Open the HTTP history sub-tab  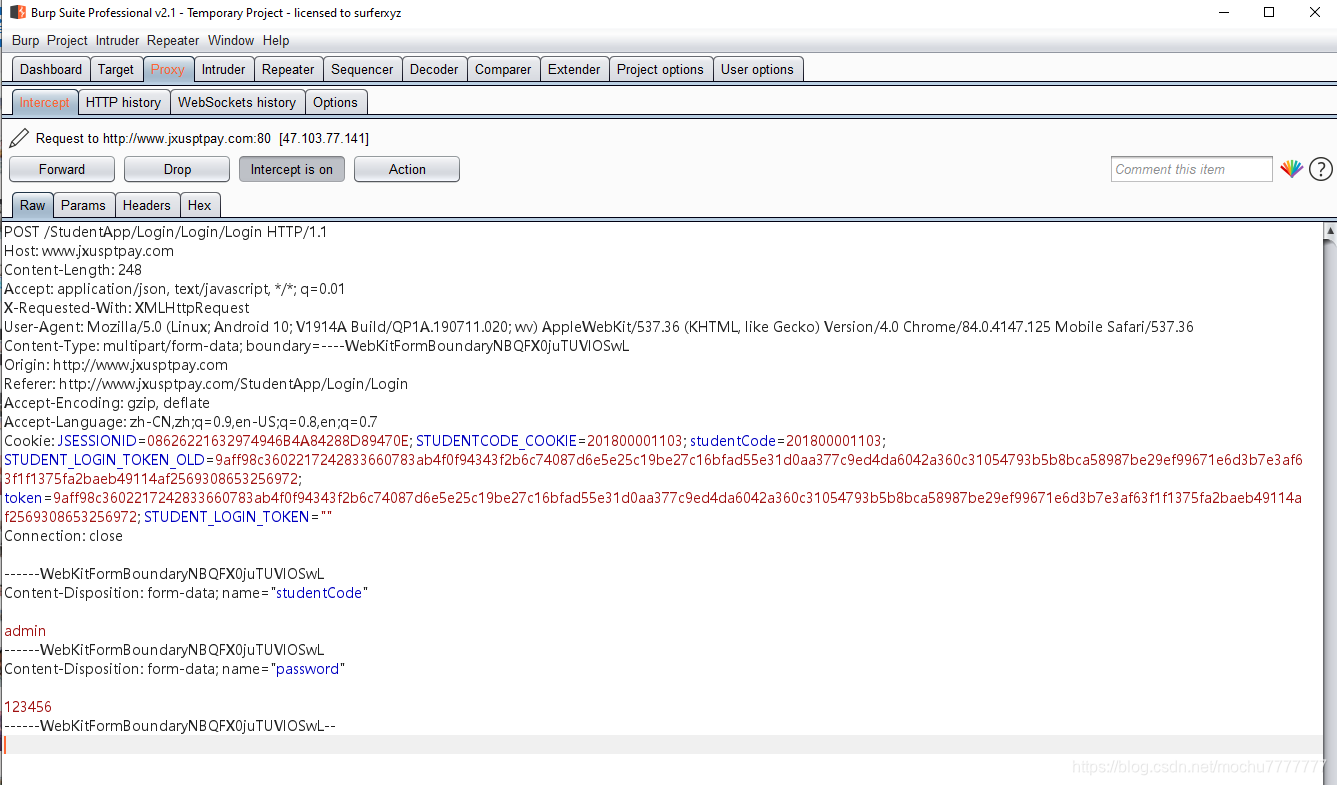click(123, 102)
